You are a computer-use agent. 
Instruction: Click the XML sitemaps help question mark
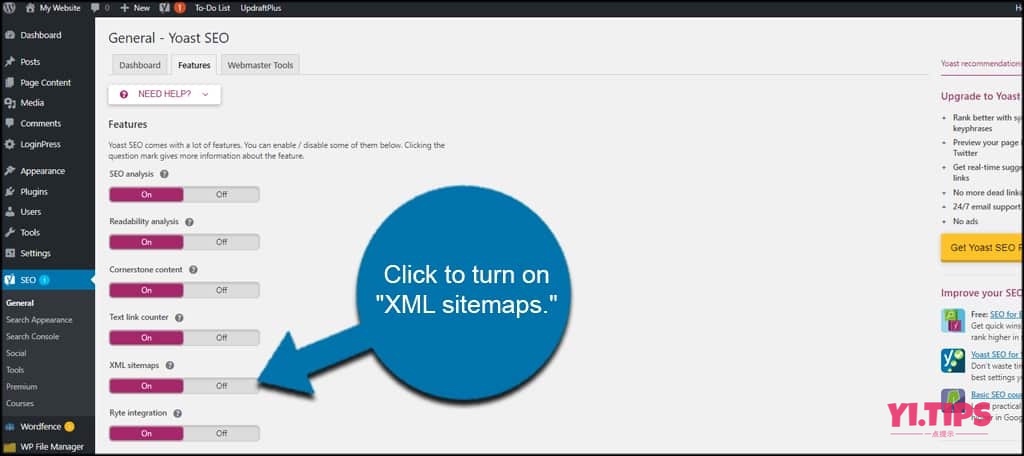(x=170, y=366)
